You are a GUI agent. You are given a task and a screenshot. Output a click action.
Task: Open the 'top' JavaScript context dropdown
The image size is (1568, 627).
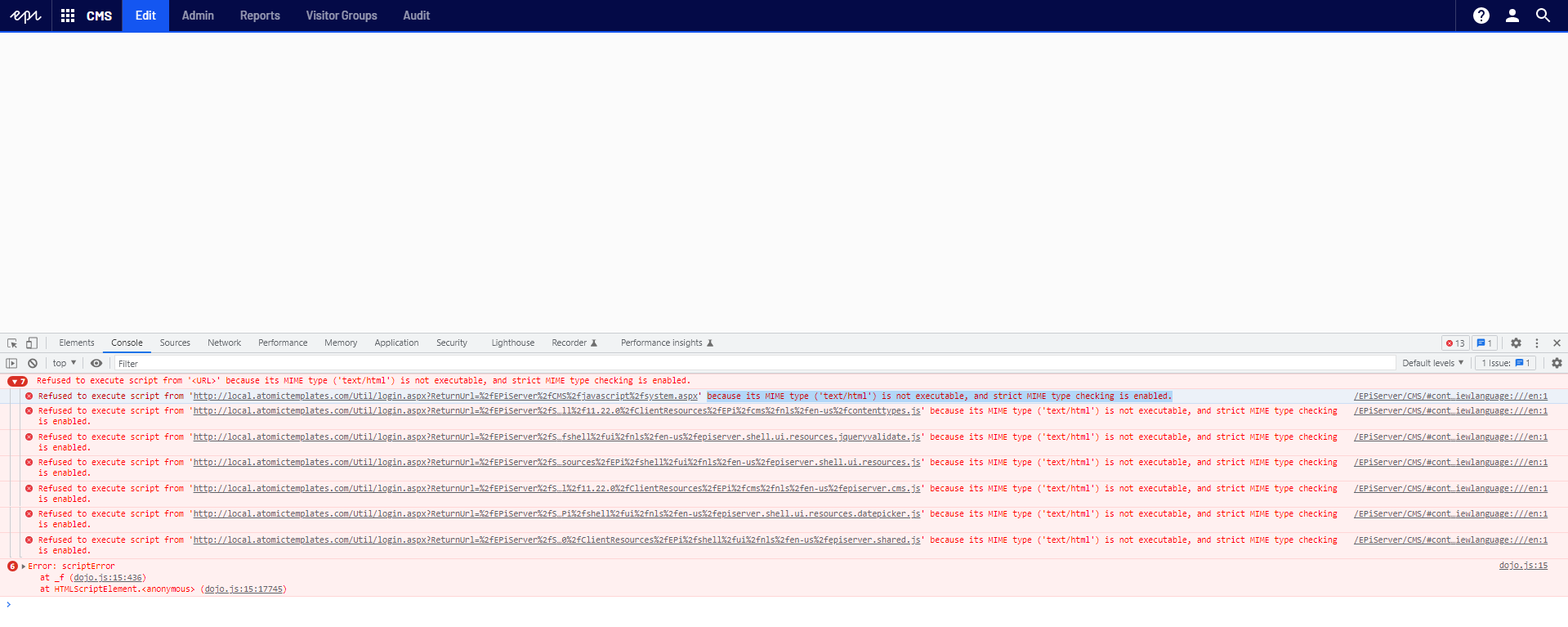[x=65, y=364]
